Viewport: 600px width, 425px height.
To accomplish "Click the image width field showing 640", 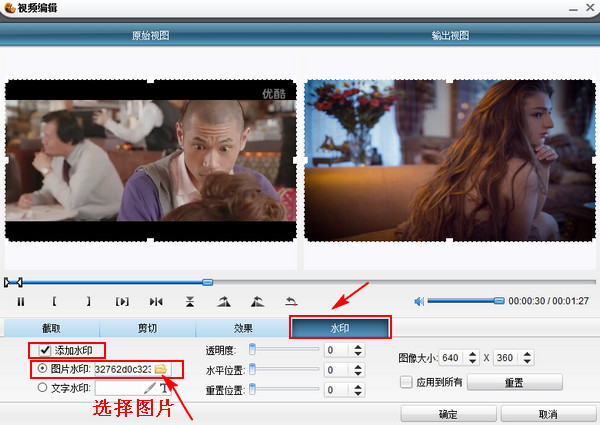I will 453,358.
